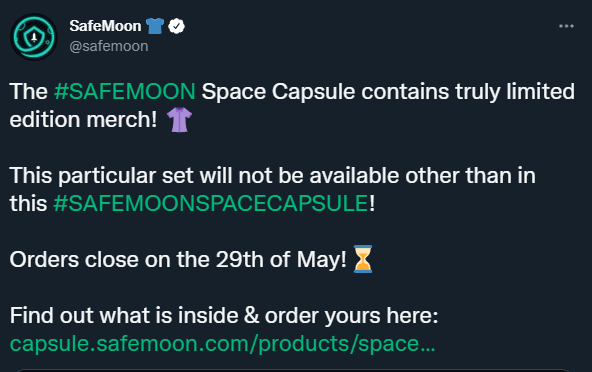This screenshot has width=592, height=372.
Task: Click "order yours here:" text
Action: pyautogui.click(x=352, y=316)
